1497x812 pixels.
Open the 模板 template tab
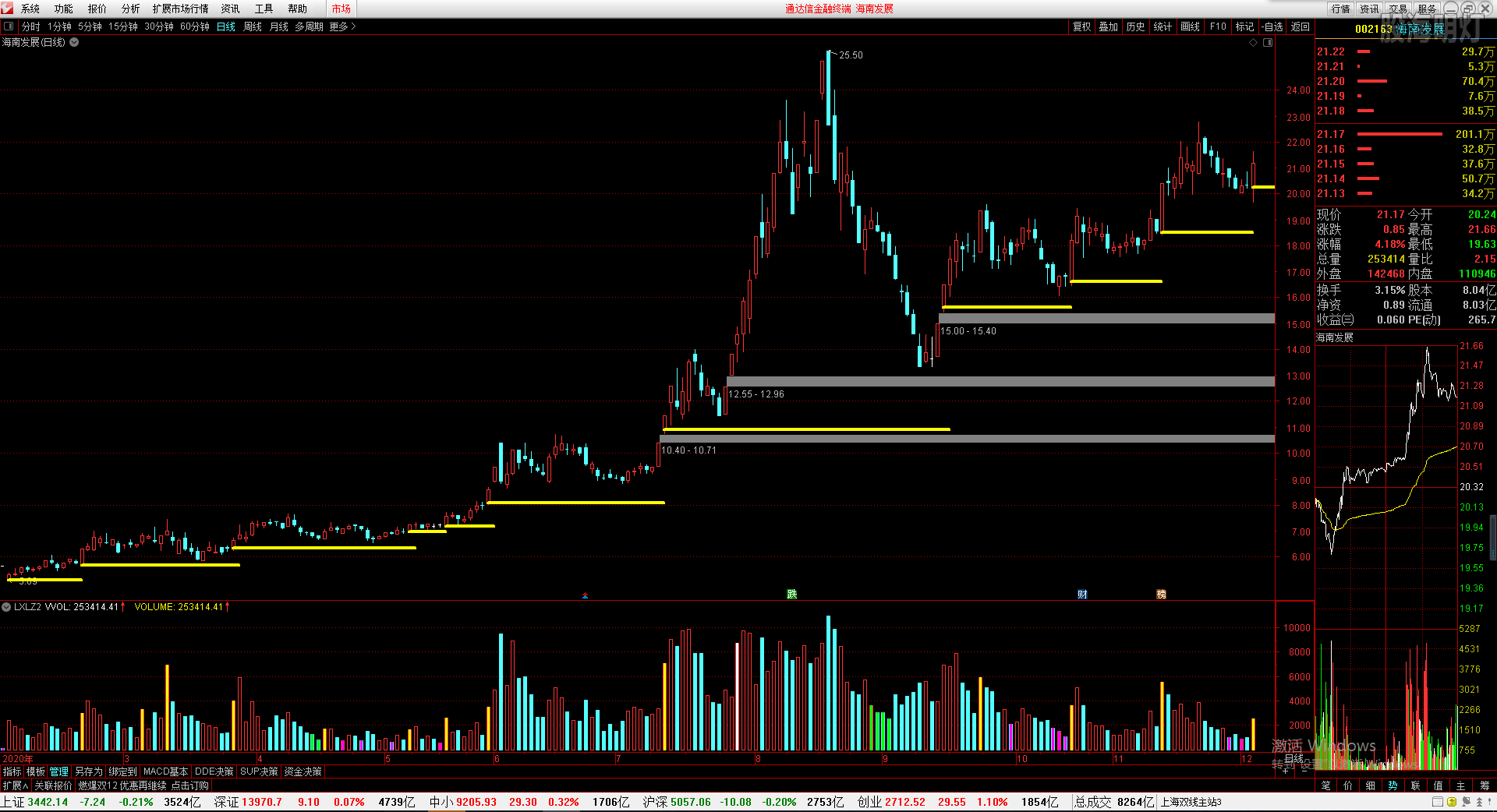[x=36, y=771]
